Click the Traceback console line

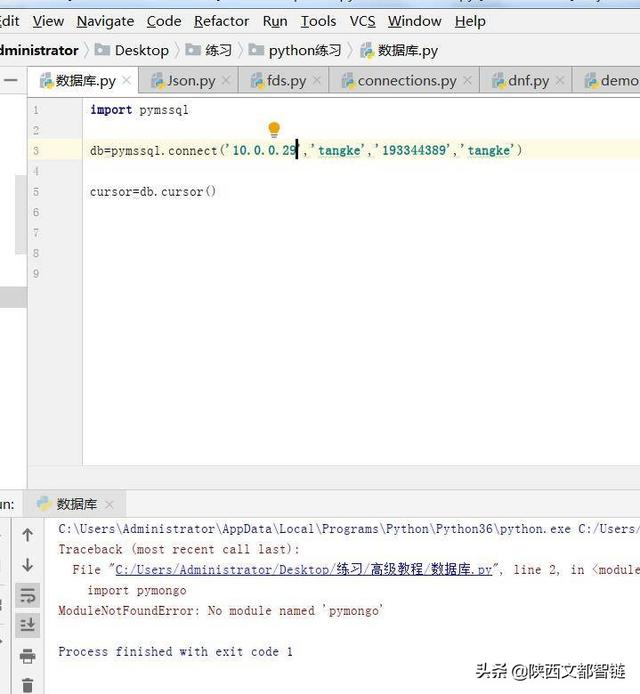179,549
